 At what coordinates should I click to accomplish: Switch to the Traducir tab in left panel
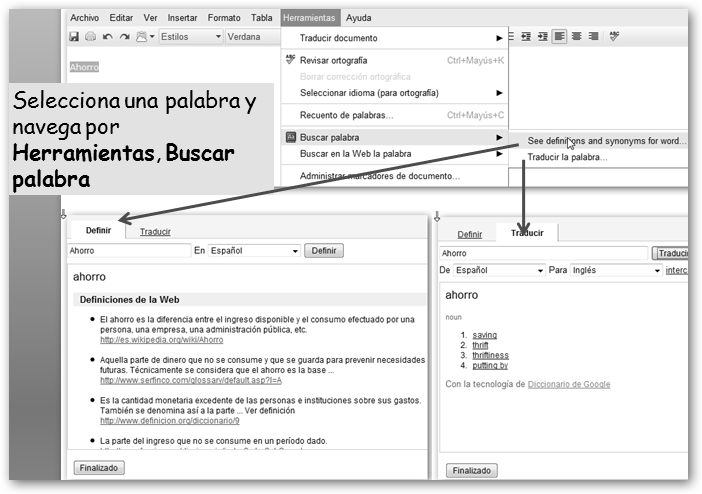click(x=155, y=232)
